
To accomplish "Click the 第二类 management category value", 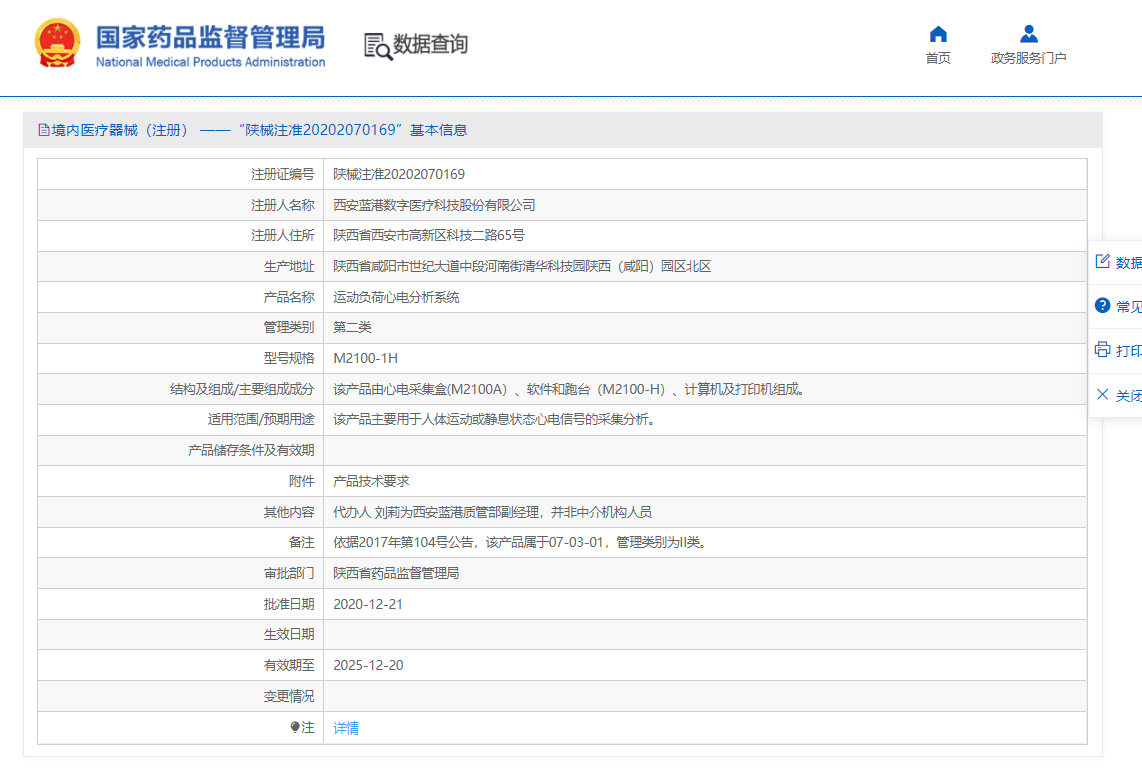I will [353, 328].
